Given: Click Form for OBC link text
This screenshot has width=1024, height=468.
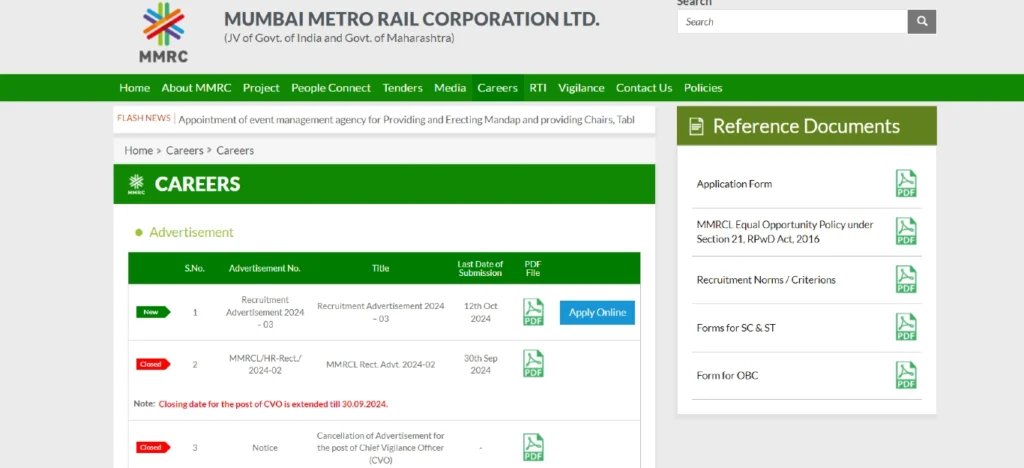Looking at the screenshot, I should tap(728, 376).
